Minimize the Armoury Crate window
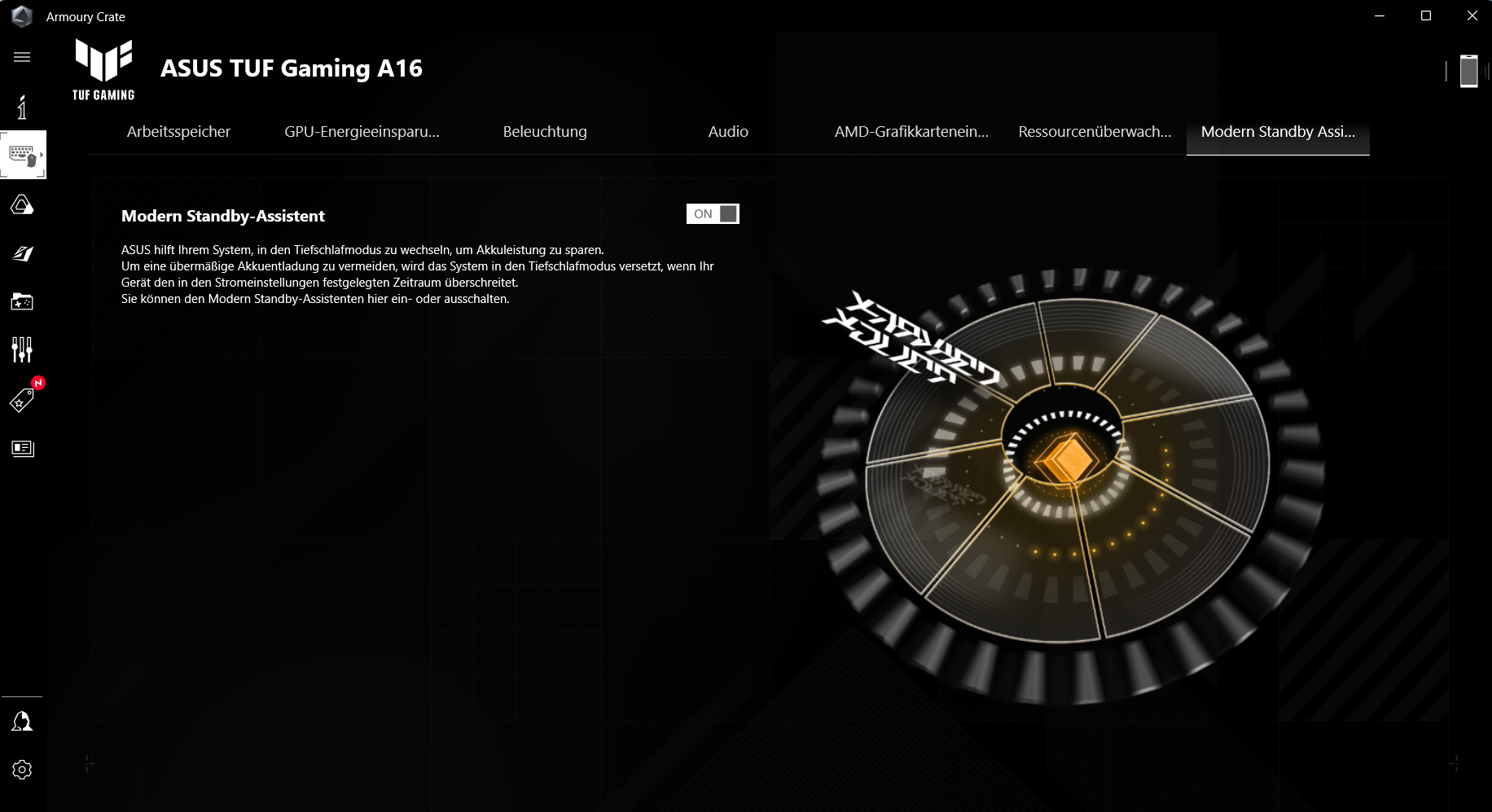Image resolution: width=1492 pixels, height=812 pixels. click(x=1380, y=16)
